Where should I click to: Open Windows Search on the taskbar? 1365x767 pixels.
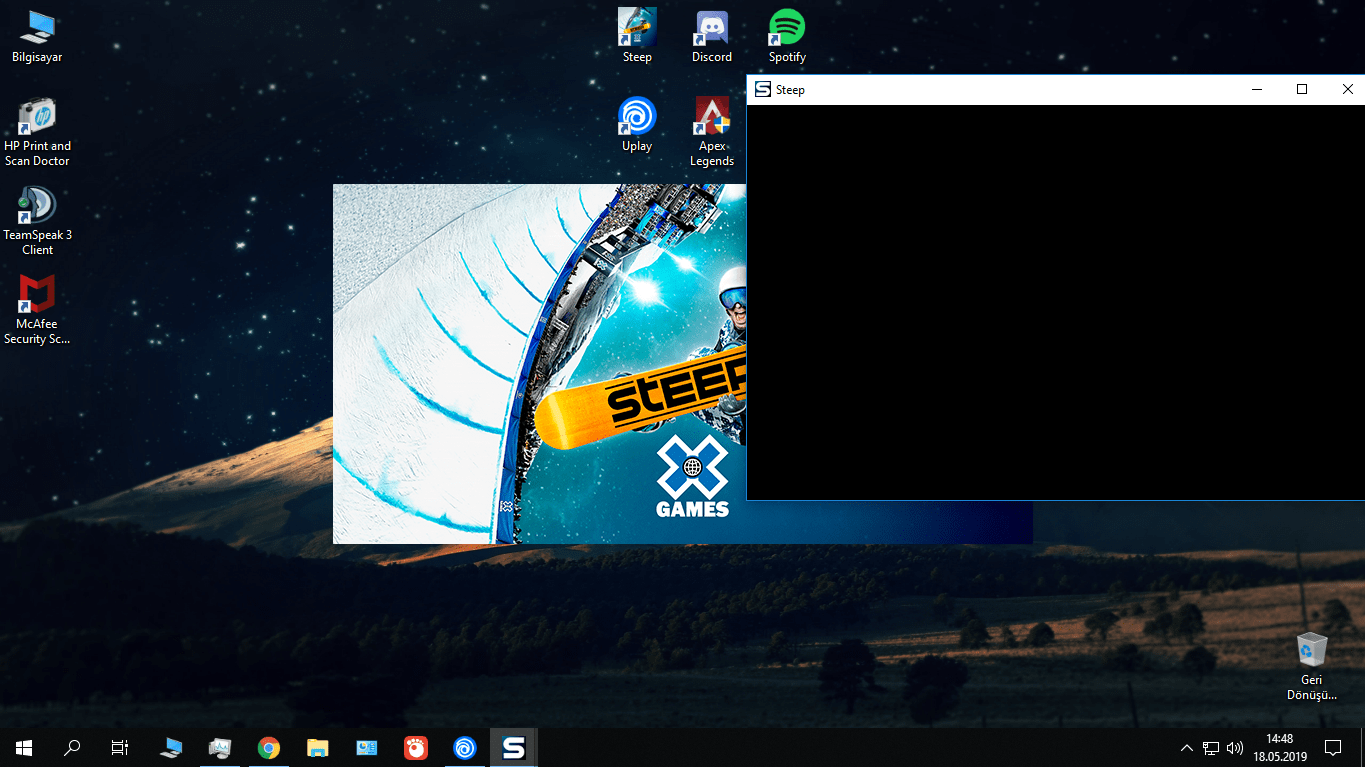[71, 747]
